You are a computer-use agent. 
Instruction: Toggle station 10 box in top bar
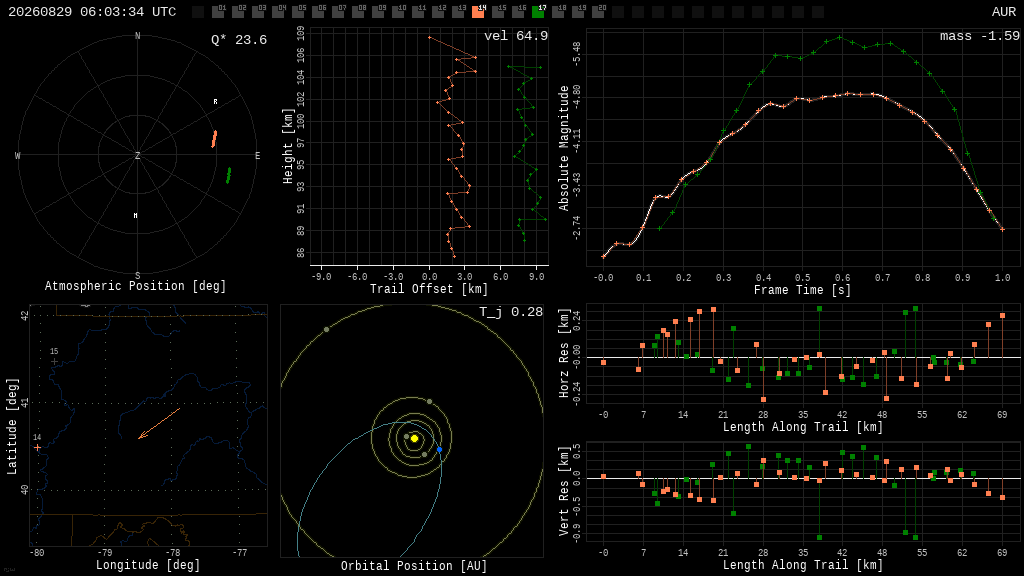[398, 11]
